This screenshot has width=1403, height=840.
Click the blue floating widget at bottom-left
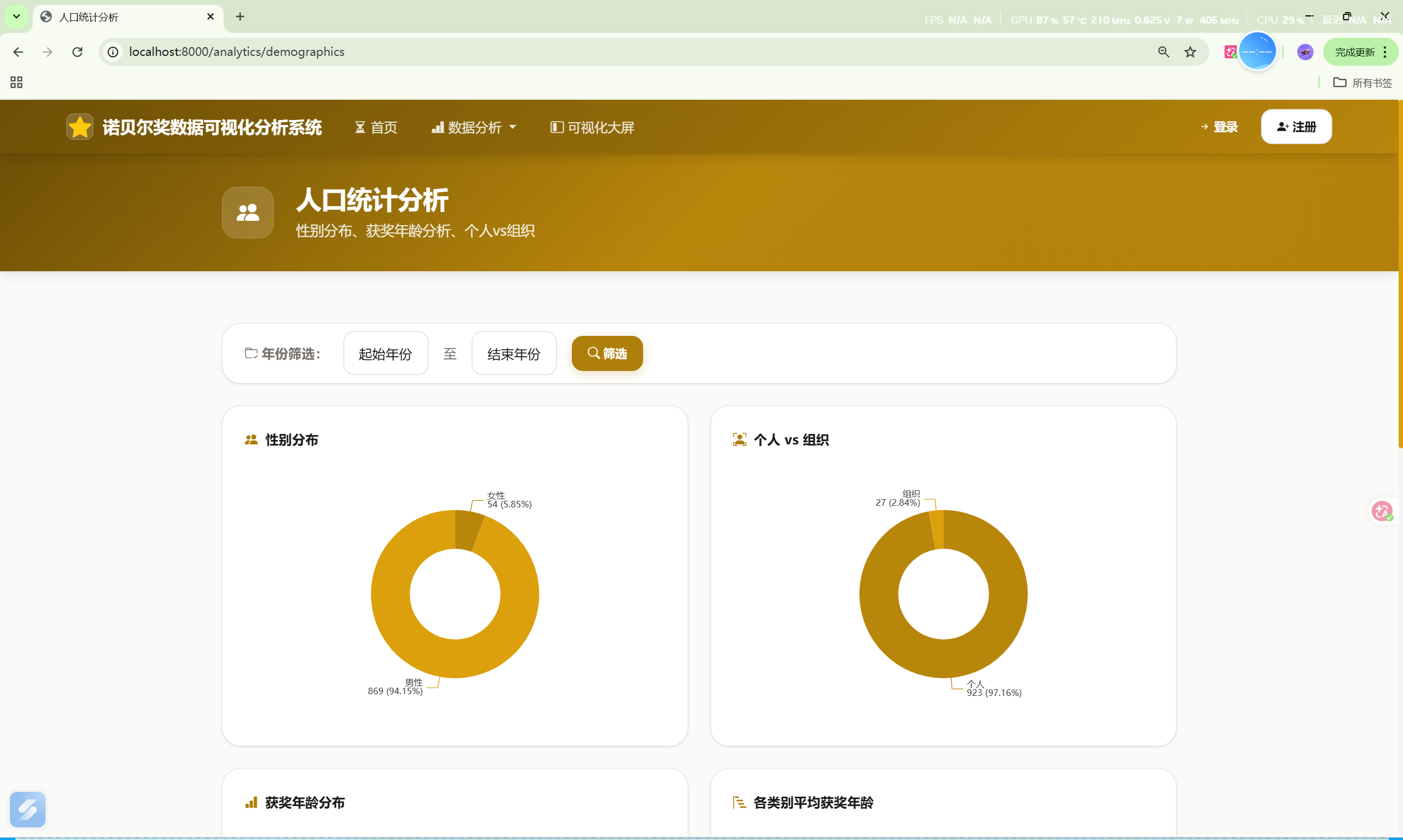point(27,809)
